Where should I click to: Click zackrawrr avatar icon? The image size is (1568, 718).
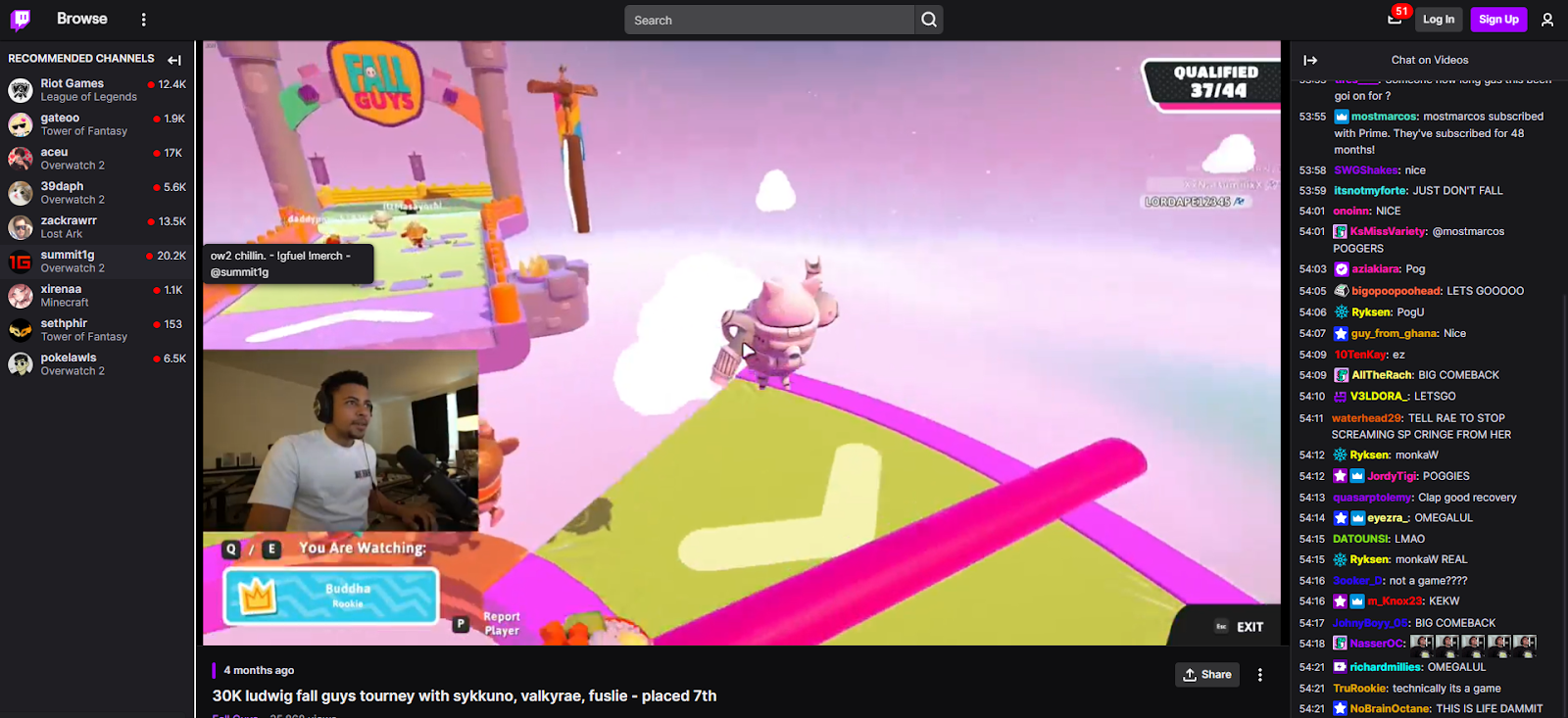tap(21, 227)
